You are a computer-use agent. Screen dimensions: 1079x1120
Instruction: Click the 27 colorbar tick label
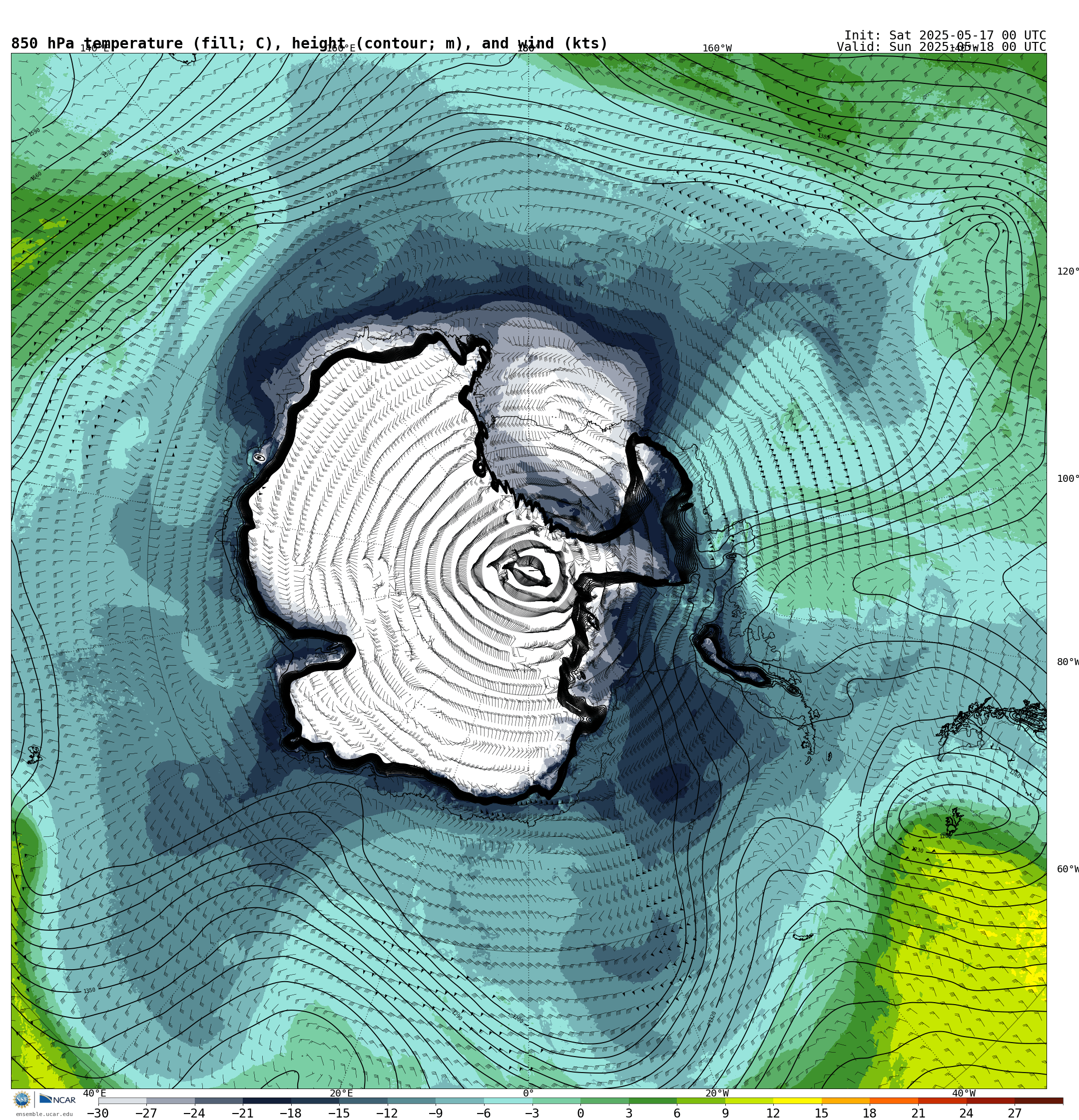[1015, 1113]
